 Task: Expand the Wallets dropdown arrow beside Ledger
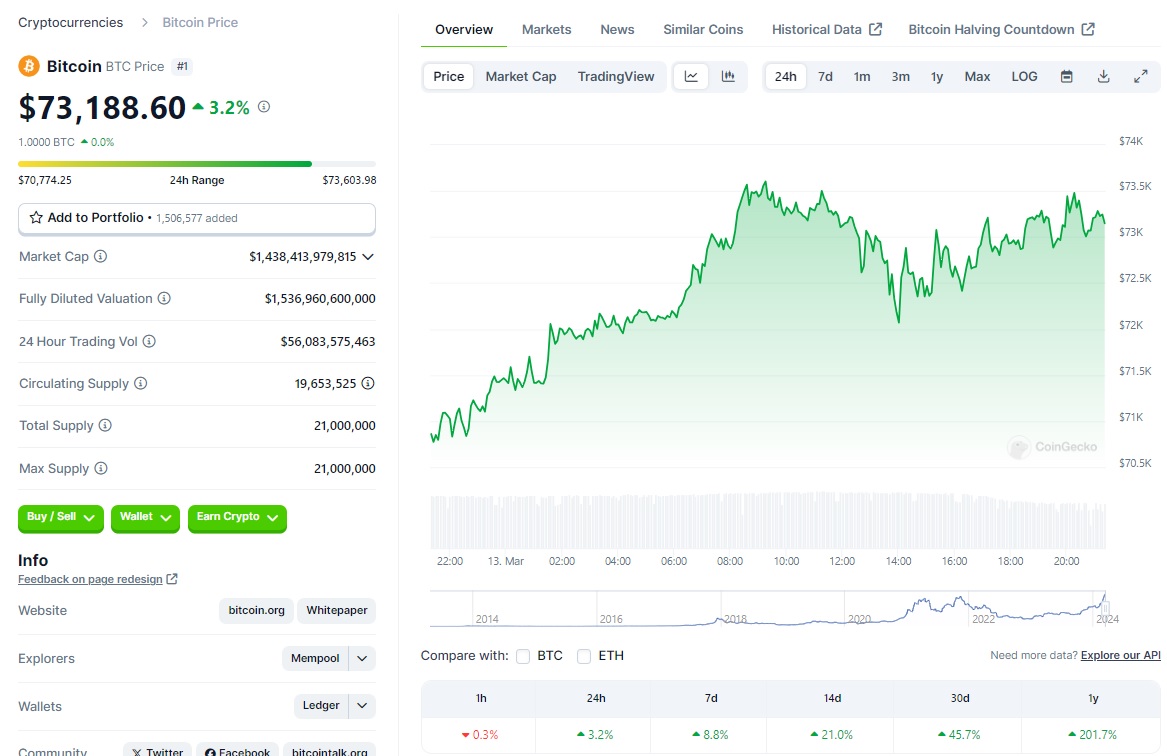click(x=362, y=705)
